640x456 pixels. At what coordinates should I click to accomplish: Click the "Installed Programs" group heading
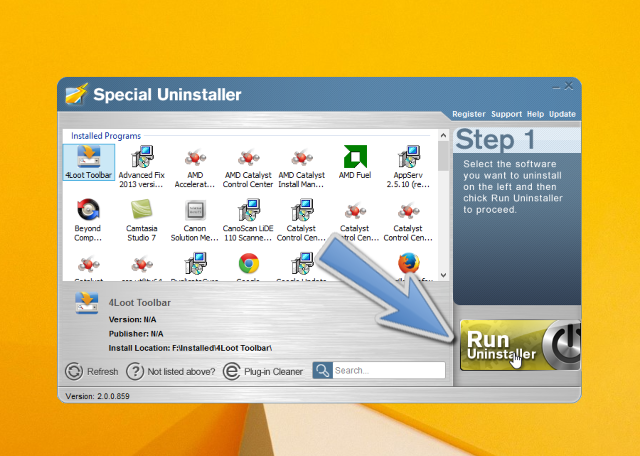click(106, 136)
